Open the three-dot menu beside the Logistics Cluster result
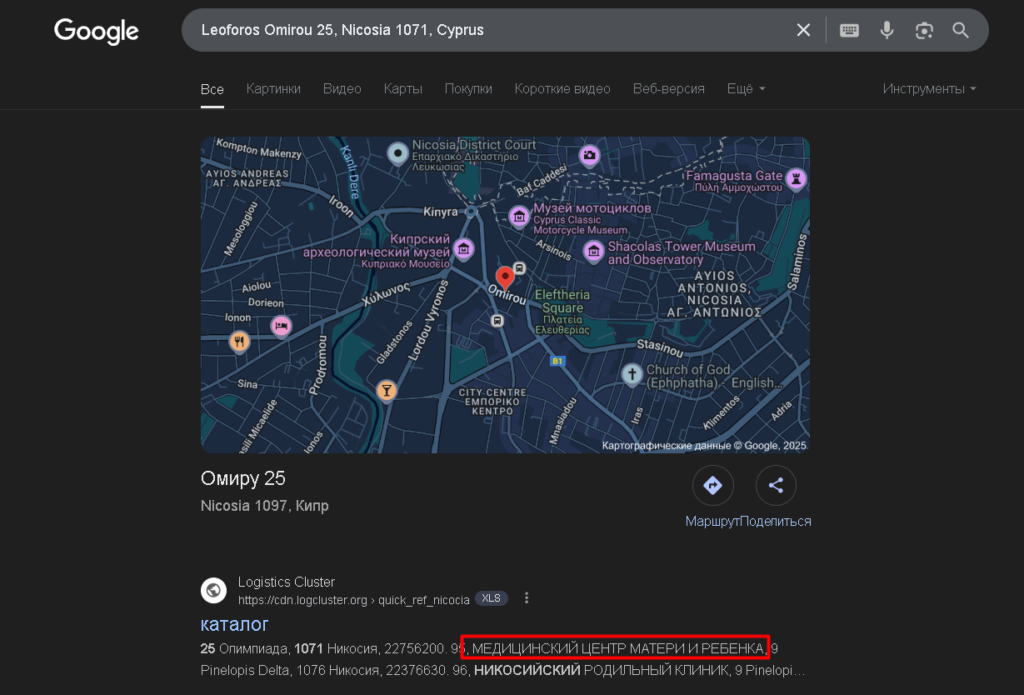This screenshot has width=1024, height=695. pos(526,598)
